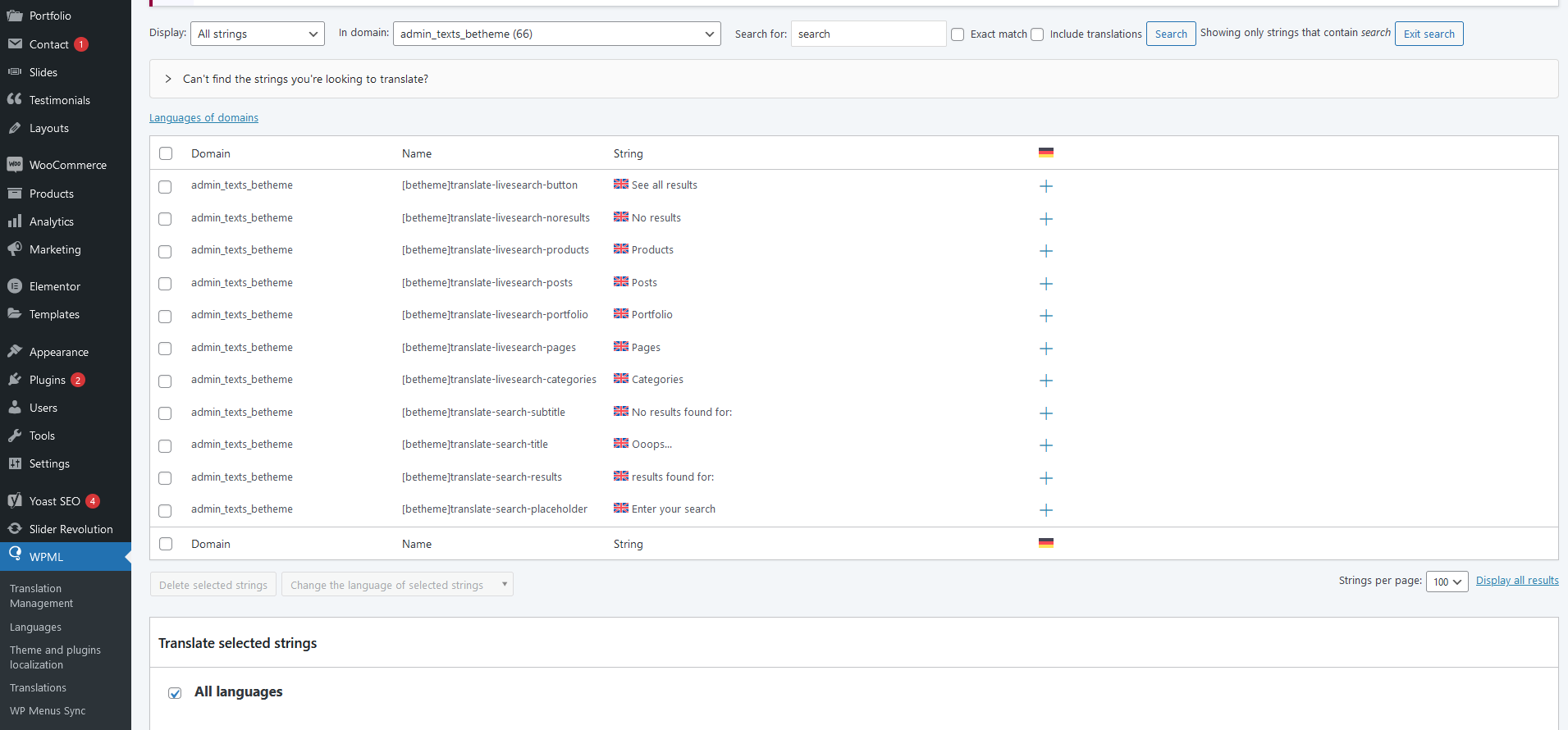Open WP Menus Sync
This screenshot has height=730, width=1568.
tap(48, 710)
